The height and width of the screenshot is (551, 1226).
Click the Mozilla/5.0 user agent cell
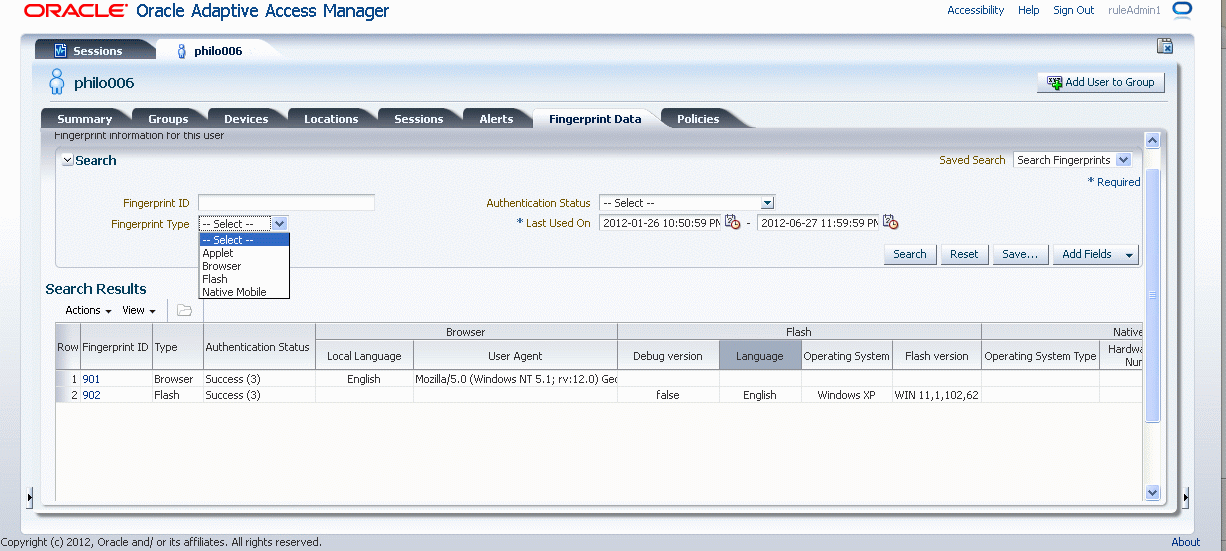pos(515,380)
